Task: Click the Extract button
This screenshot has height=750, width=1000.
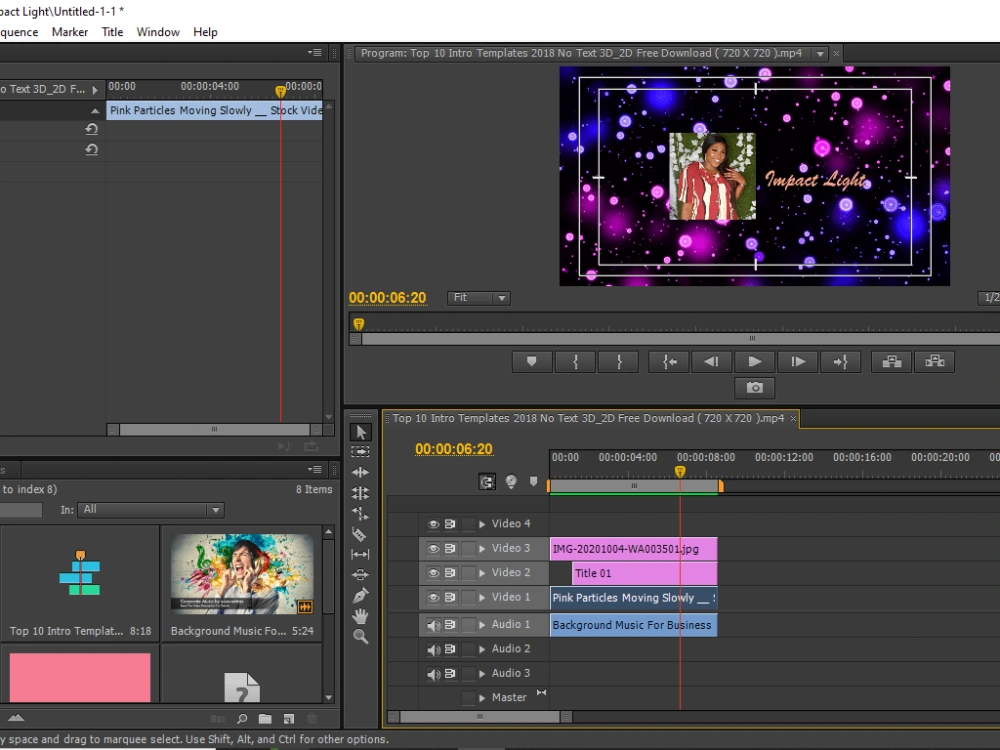Action: pyautogui.click(x=935, y=362)
